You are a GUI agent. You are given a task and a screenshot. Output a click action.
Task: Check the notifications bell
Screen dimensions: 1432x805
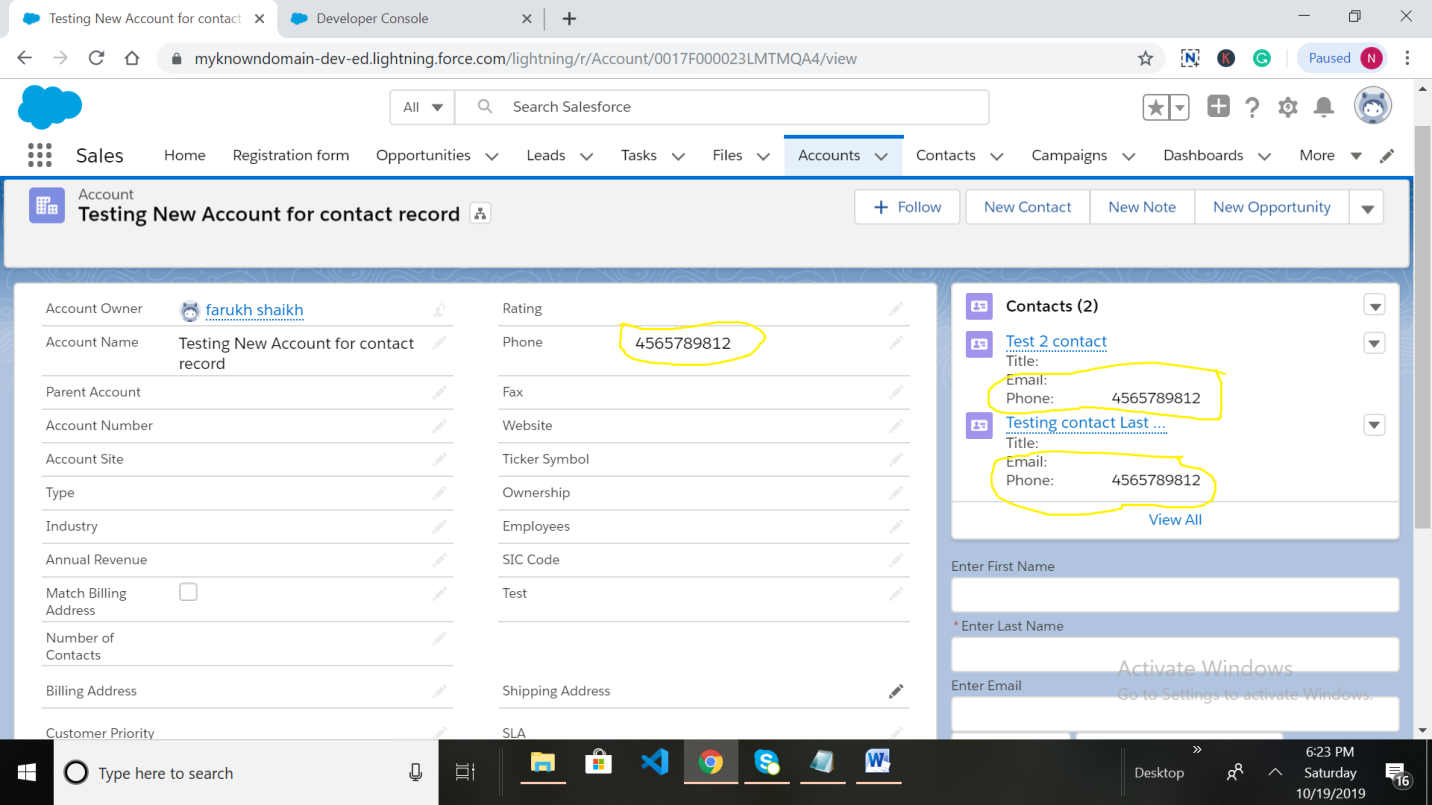1323,107
